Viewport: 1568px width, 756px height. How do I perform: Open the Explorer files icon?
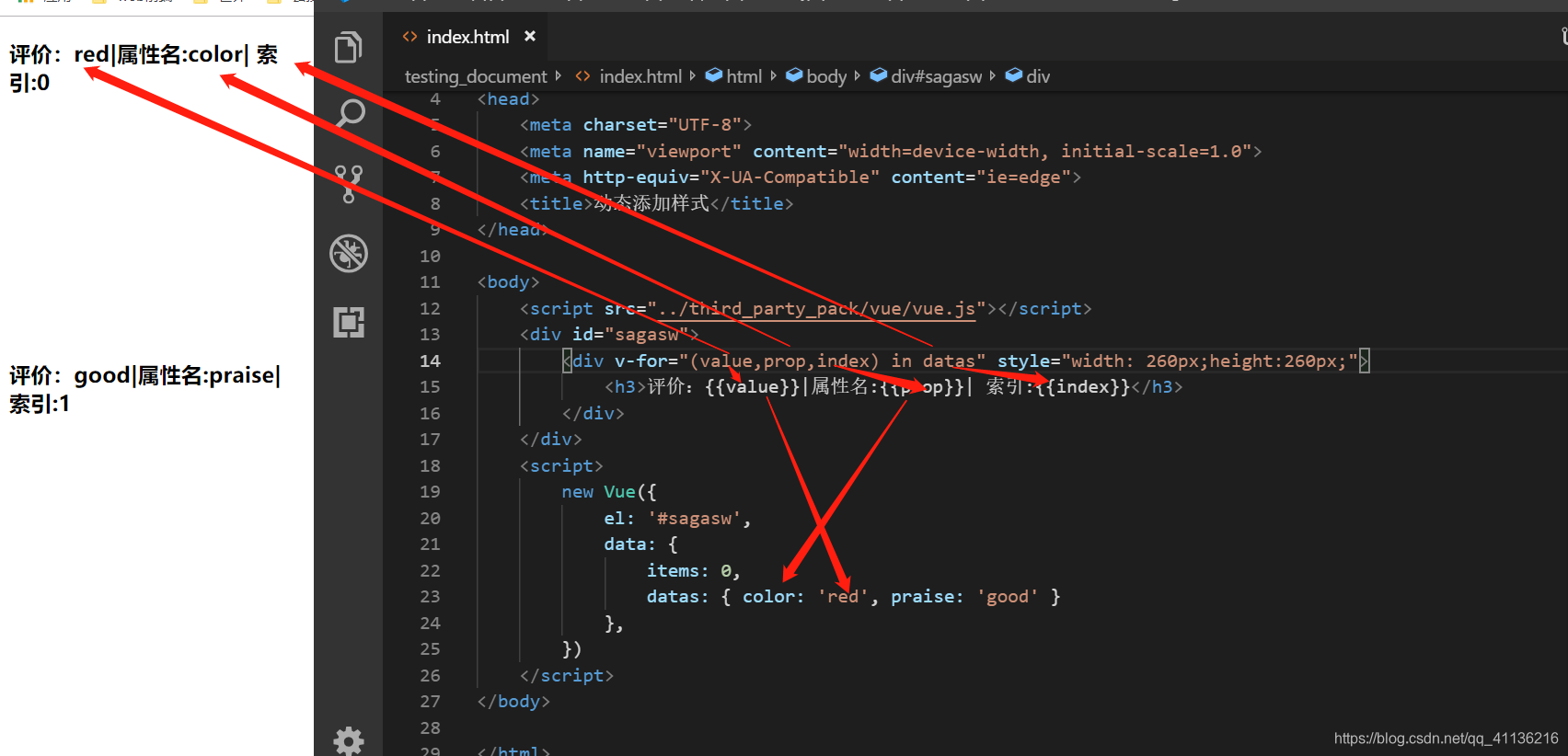pyautogui.click(x=348, y=47)
